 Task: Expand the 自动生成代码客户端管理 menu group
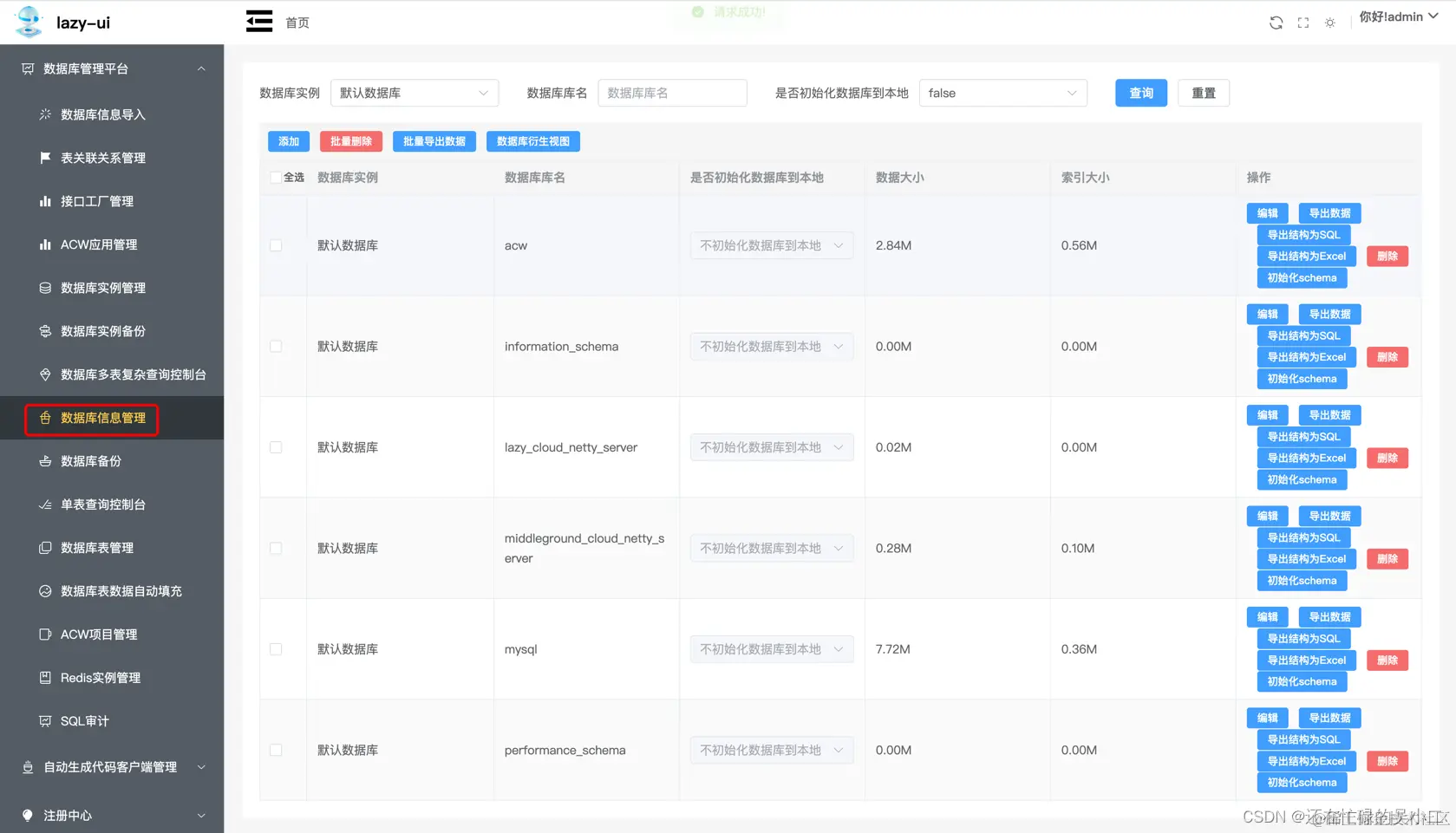click(201, 767)
